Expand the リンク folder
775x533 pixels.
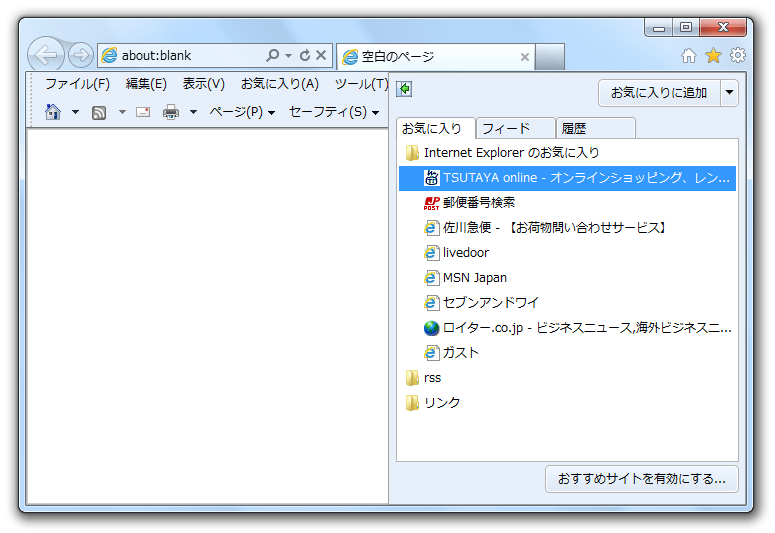[x=567, y=403]
